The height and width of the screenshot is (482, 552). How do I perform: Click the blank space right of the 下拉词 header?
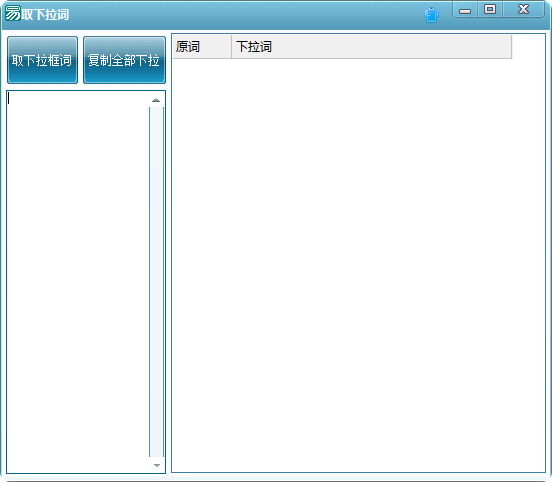coord(528,46)
